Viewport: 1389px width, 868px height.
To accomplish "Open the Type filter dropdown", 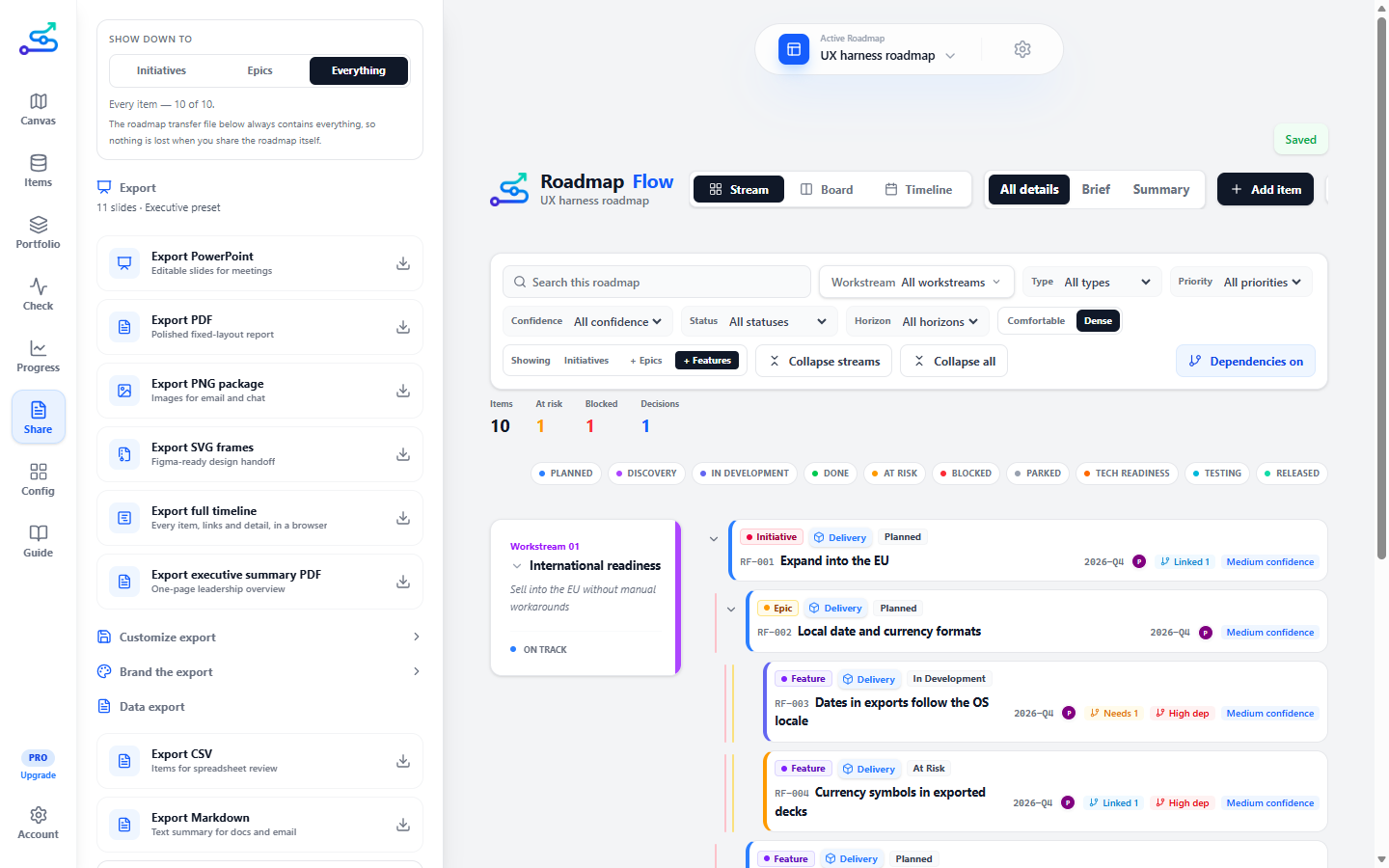I will 1091,283.
